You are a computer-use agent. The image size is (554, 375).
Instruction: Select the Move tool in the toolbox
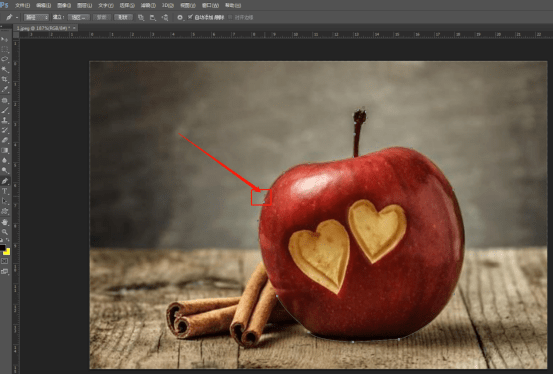5,39
